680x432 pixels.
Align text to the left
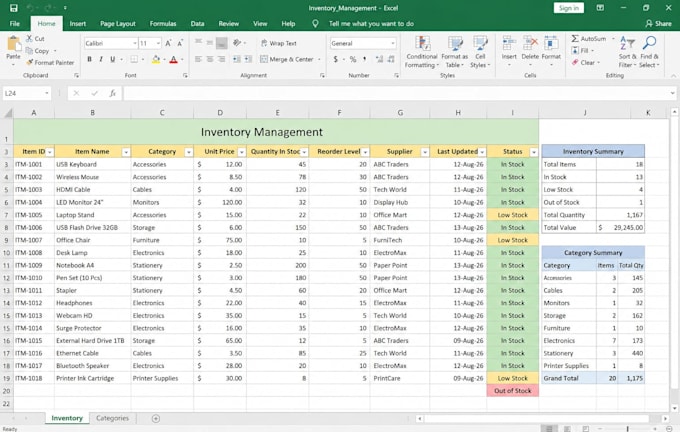click(x=198, y=59)
